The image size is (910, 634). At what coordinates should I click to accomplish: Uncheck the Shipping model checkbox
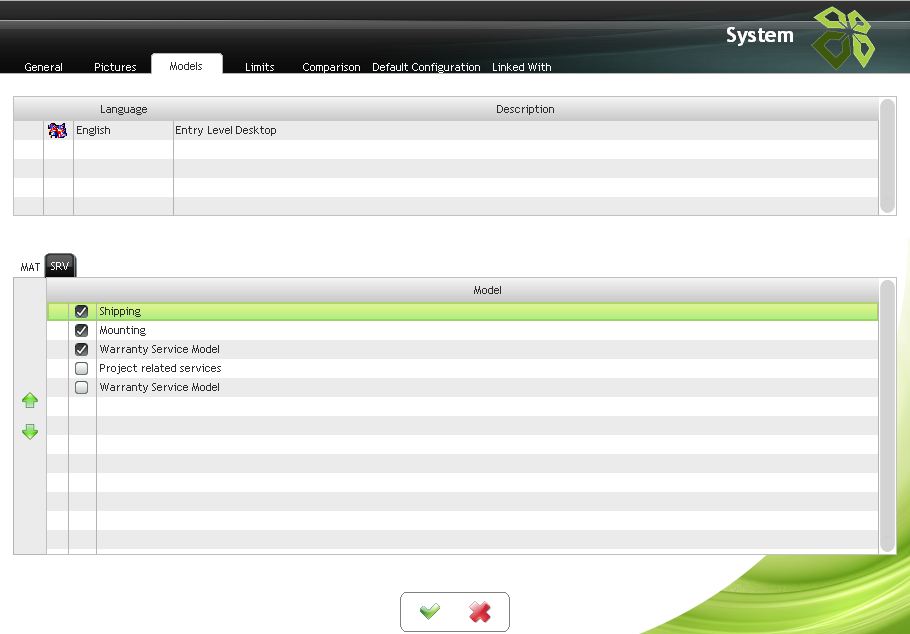tap(81, 311)
